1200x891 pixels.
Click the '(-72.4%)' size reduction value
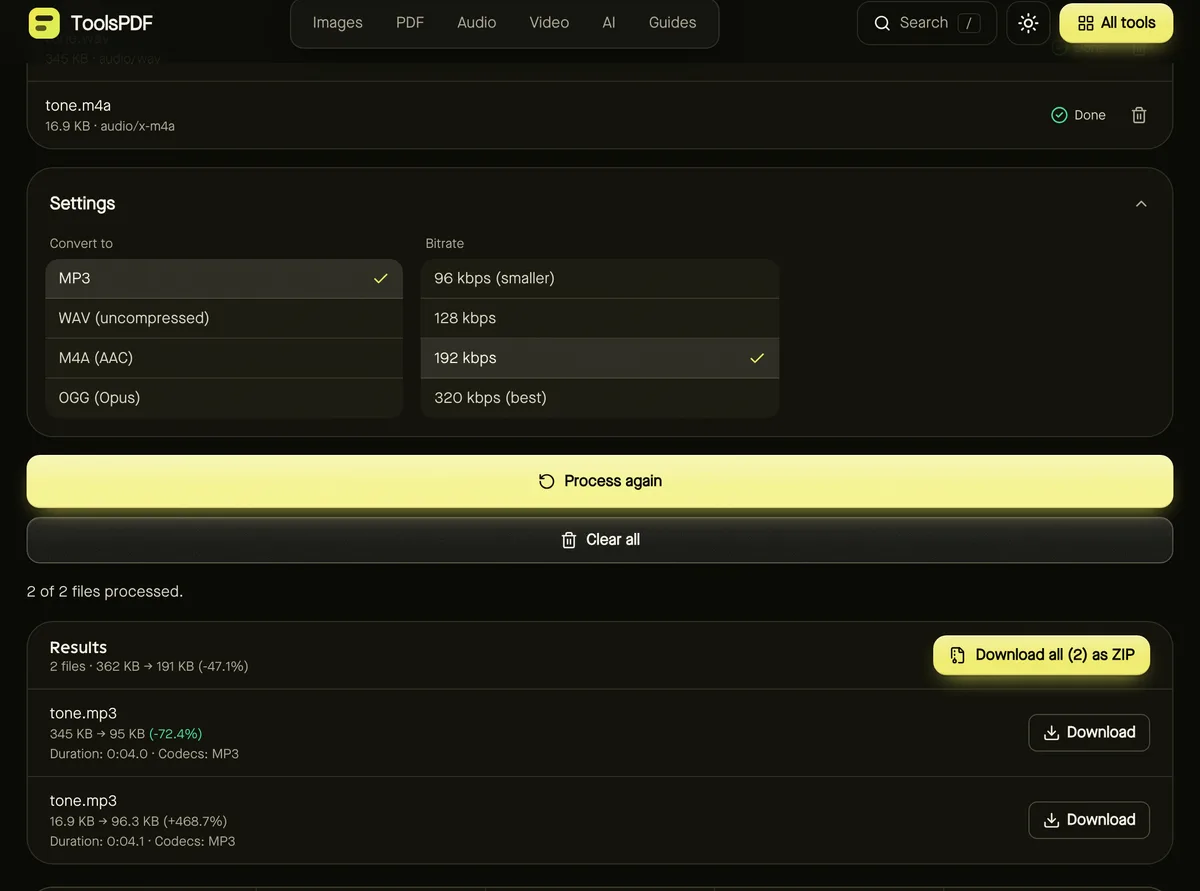(175, 734)
